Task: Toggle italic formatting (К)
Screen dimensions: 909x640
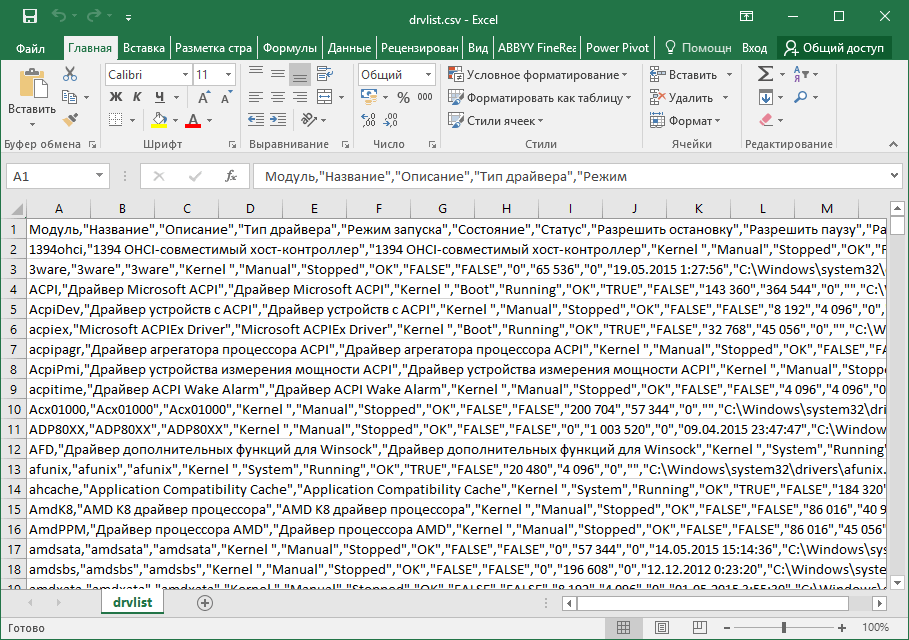Action: pos(137,97)
